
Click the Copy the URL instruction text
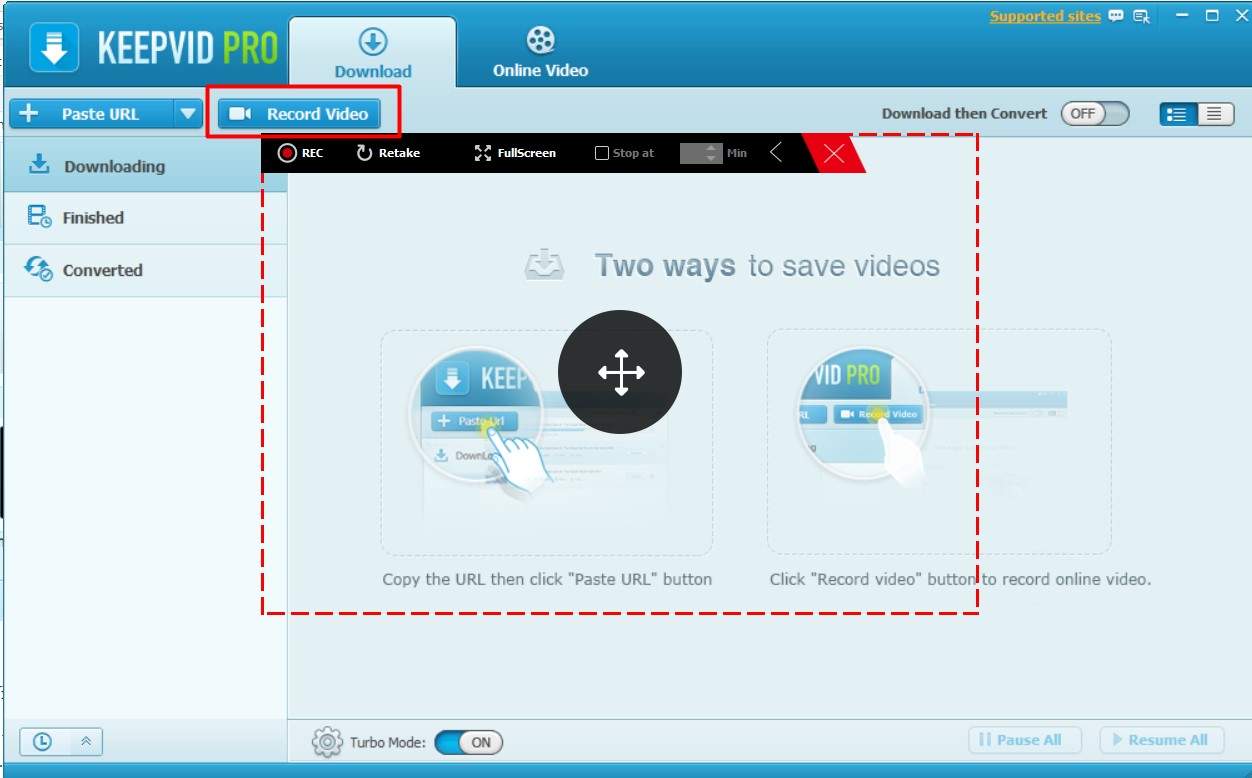click(547, 579)
